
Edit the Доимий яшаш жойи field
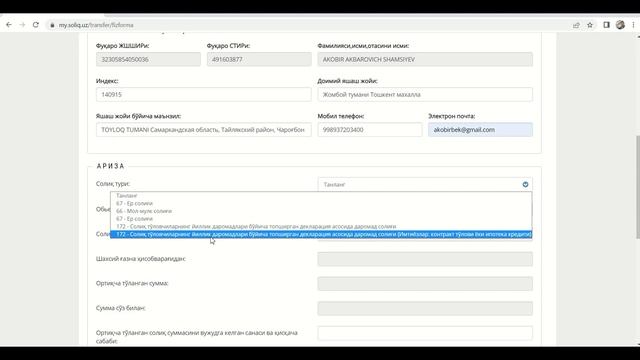coord(425,94)
